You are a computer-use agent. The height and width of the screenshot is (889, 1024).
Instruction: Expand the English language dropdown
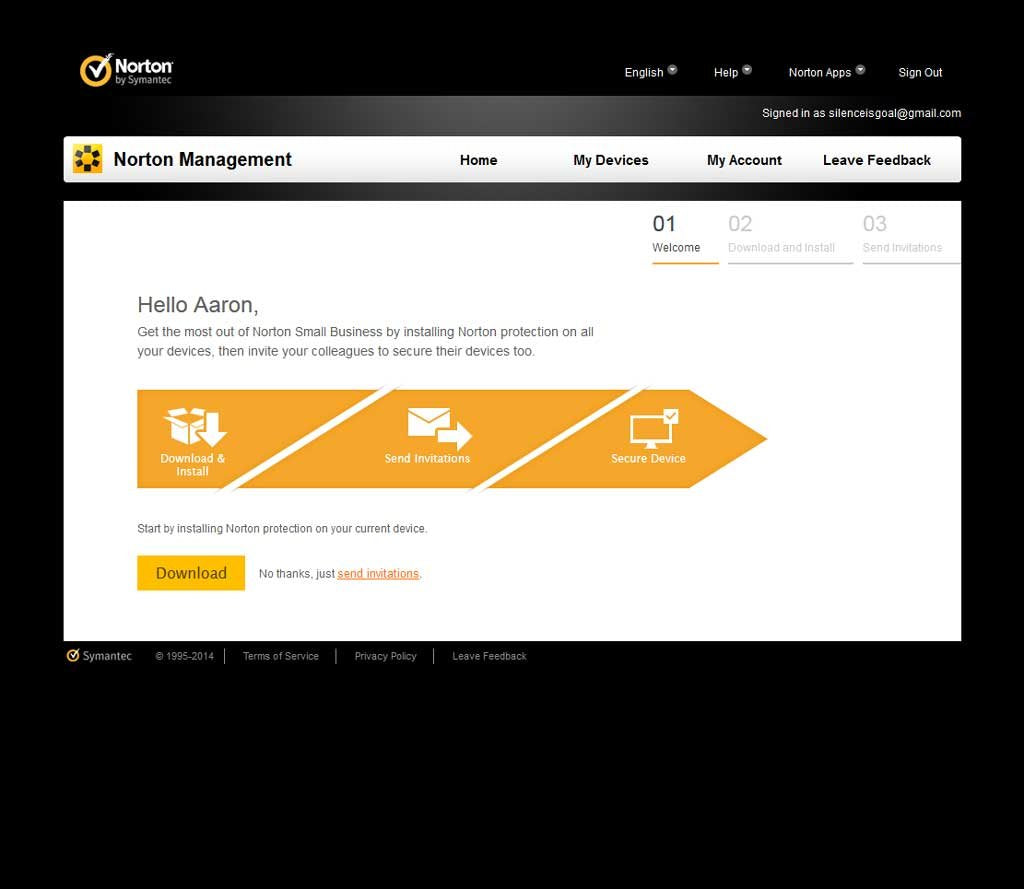(650, 72)
